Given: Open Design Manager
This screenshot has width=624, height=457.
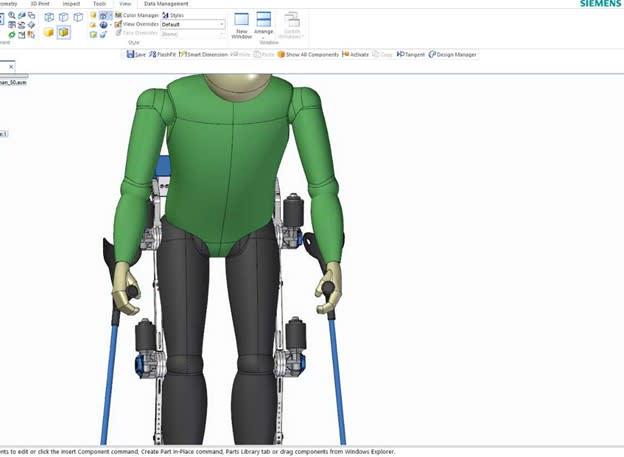Looking at the screenshot, I should click(x=452, y=55).
